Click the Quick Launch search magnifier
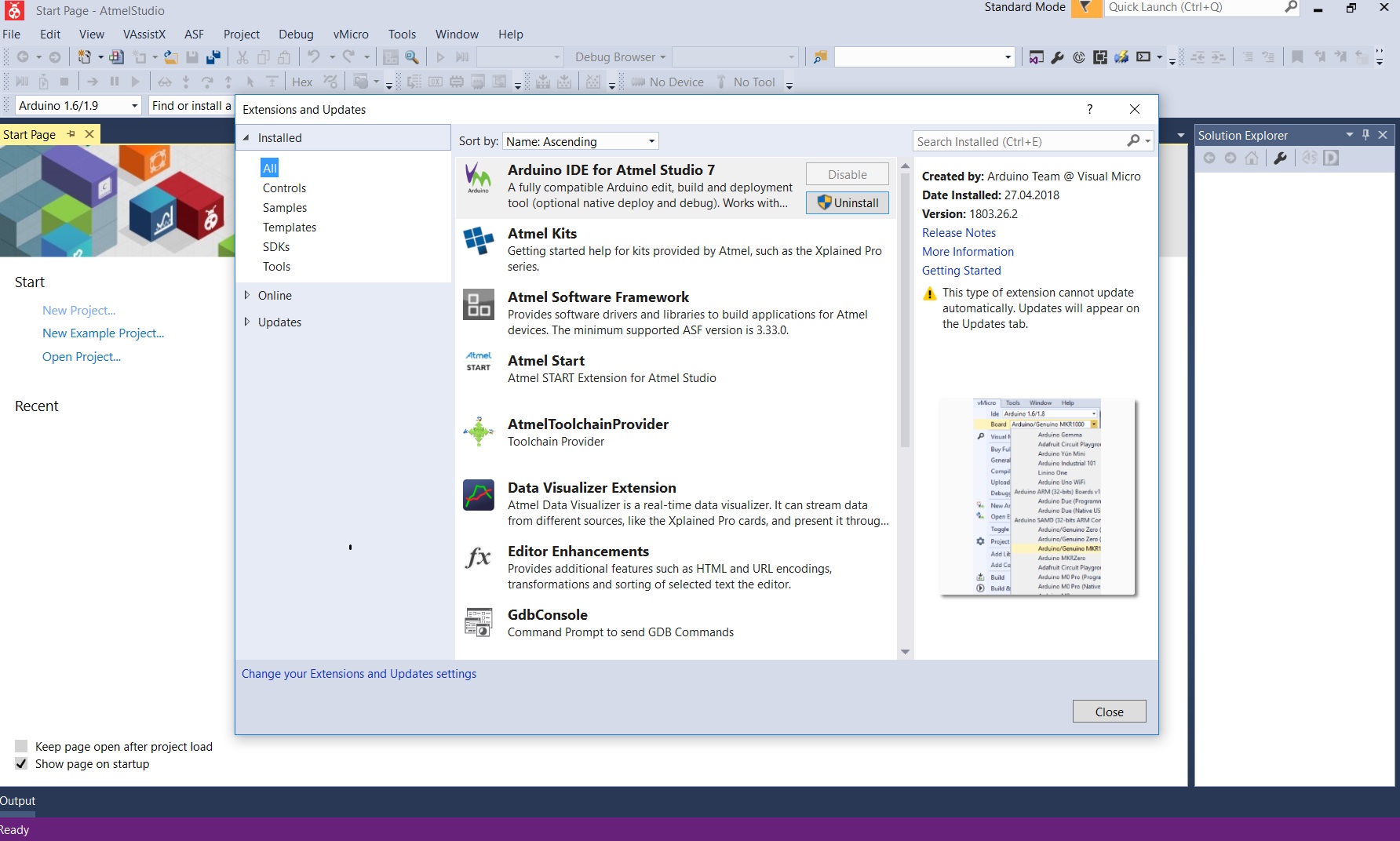The image size is (1400, 841). (1291, 8)
